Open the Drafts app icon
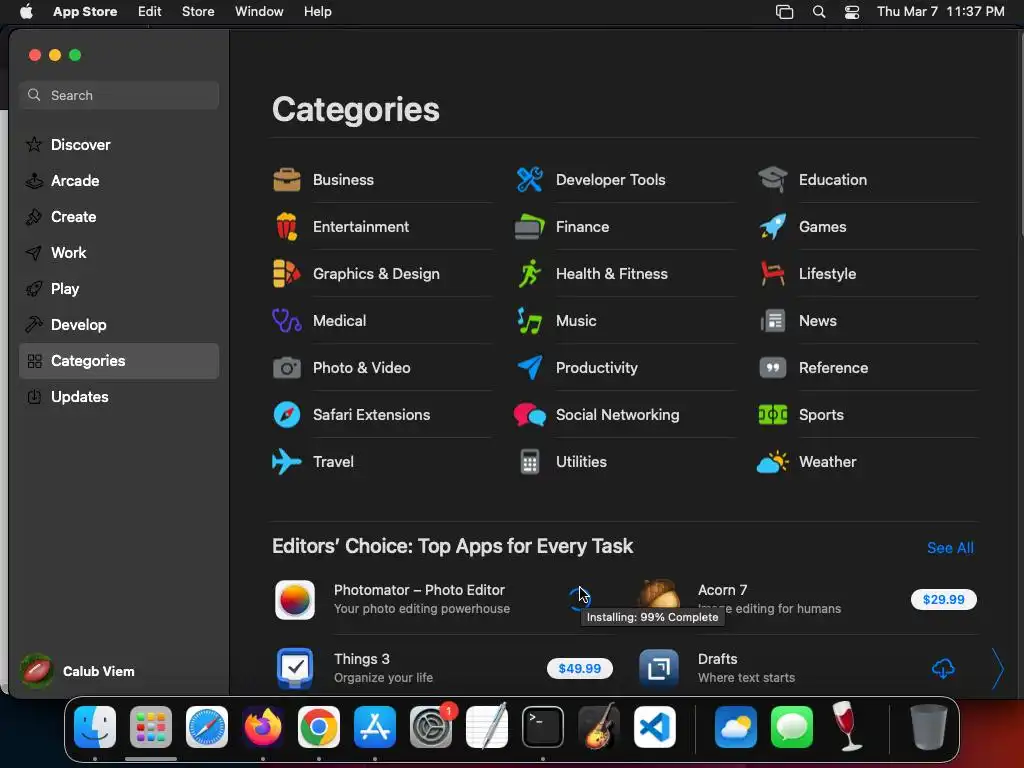This screenshot has width=1024, height=768. [659, 668]
